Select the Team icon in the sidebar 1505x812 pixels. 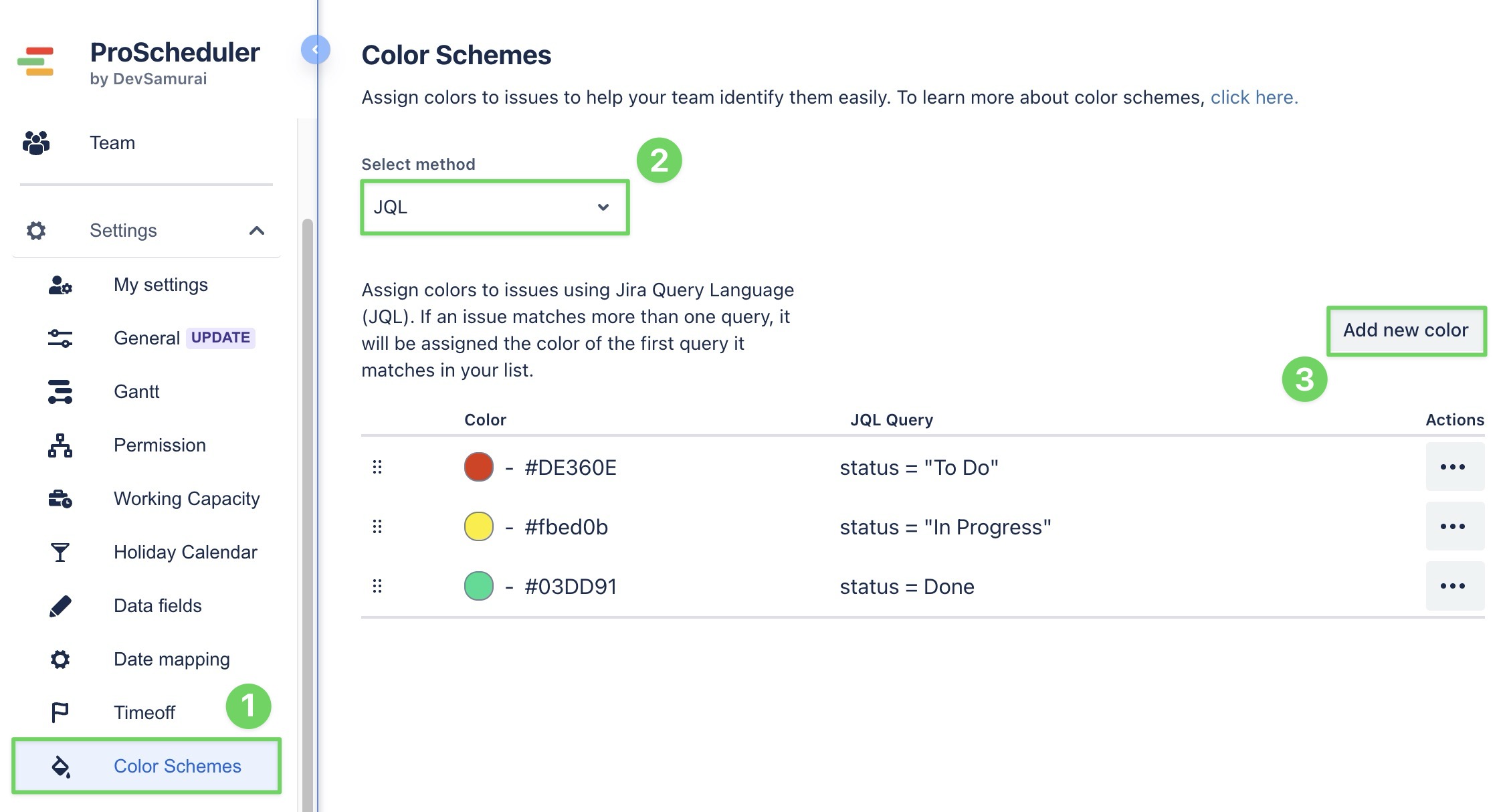click(x=35, y=142)
